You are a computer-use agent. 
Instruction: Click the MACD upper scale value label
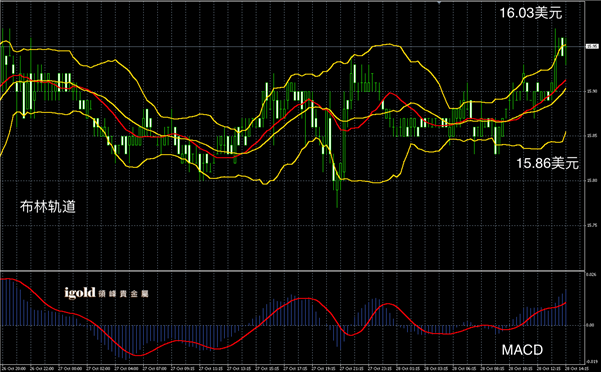point(591,274)
